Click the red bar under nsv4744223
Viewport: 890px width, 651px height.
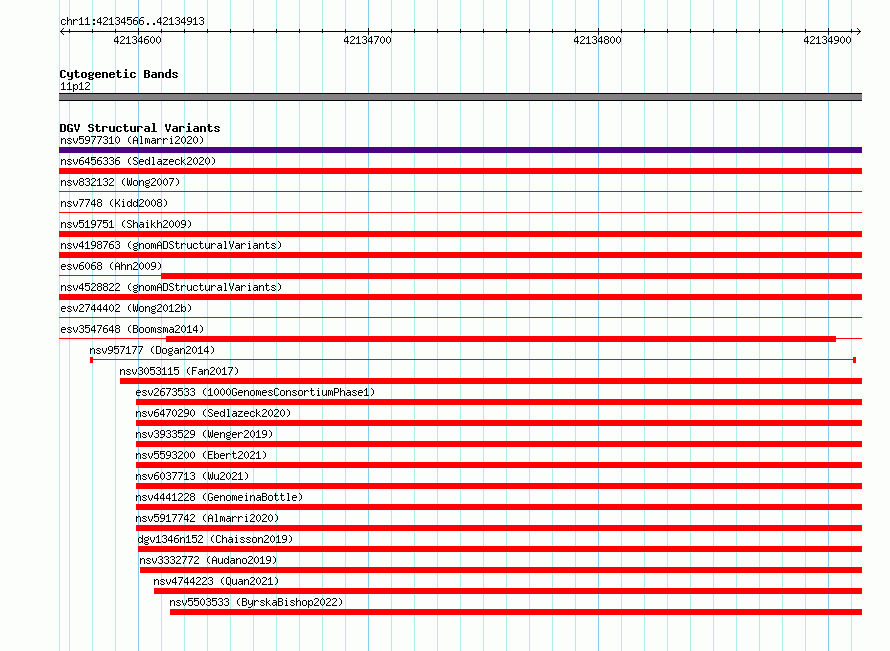(x=508, y=591)
